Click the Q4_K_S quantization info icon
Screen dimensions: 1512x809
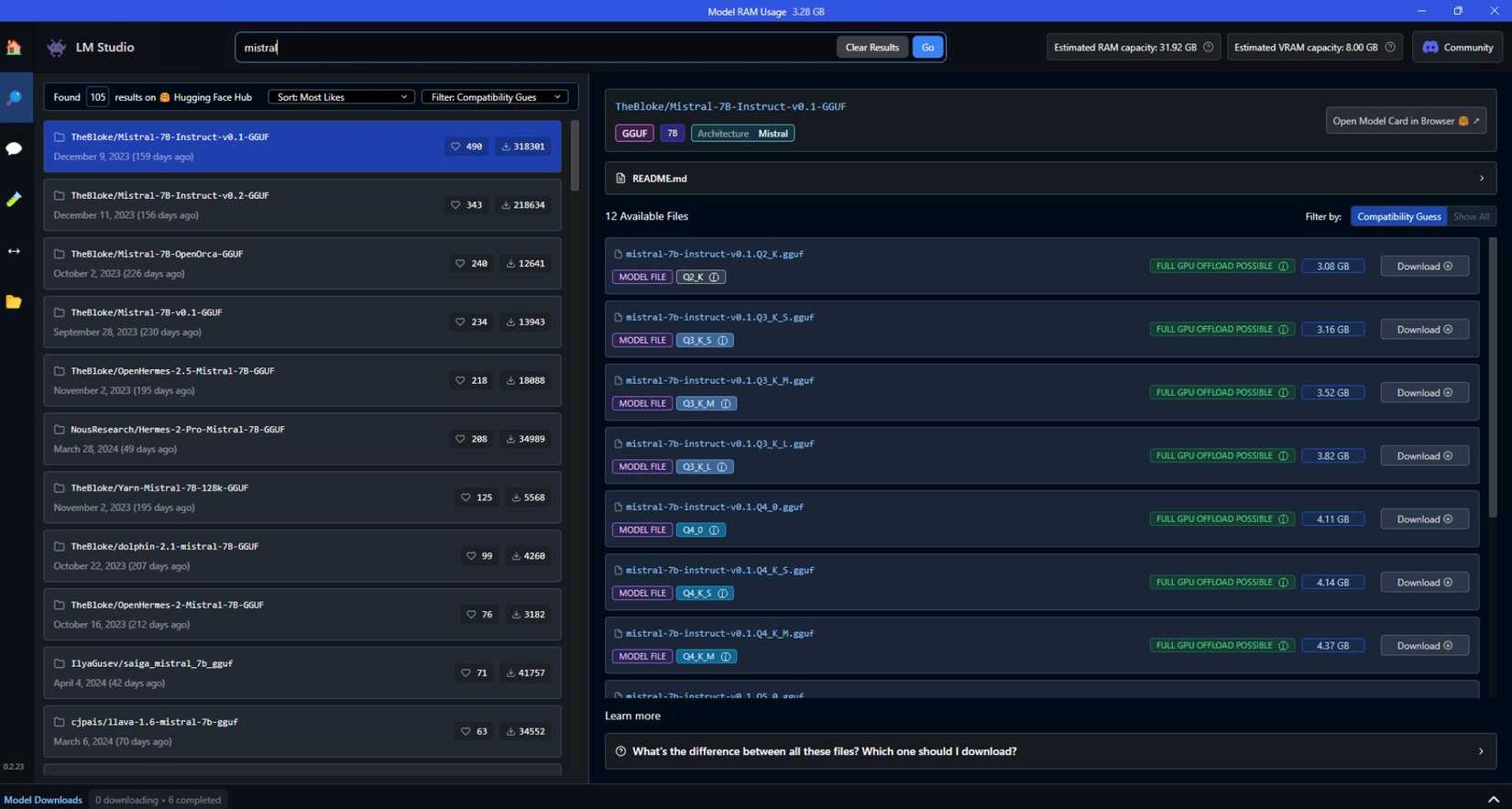722,593
